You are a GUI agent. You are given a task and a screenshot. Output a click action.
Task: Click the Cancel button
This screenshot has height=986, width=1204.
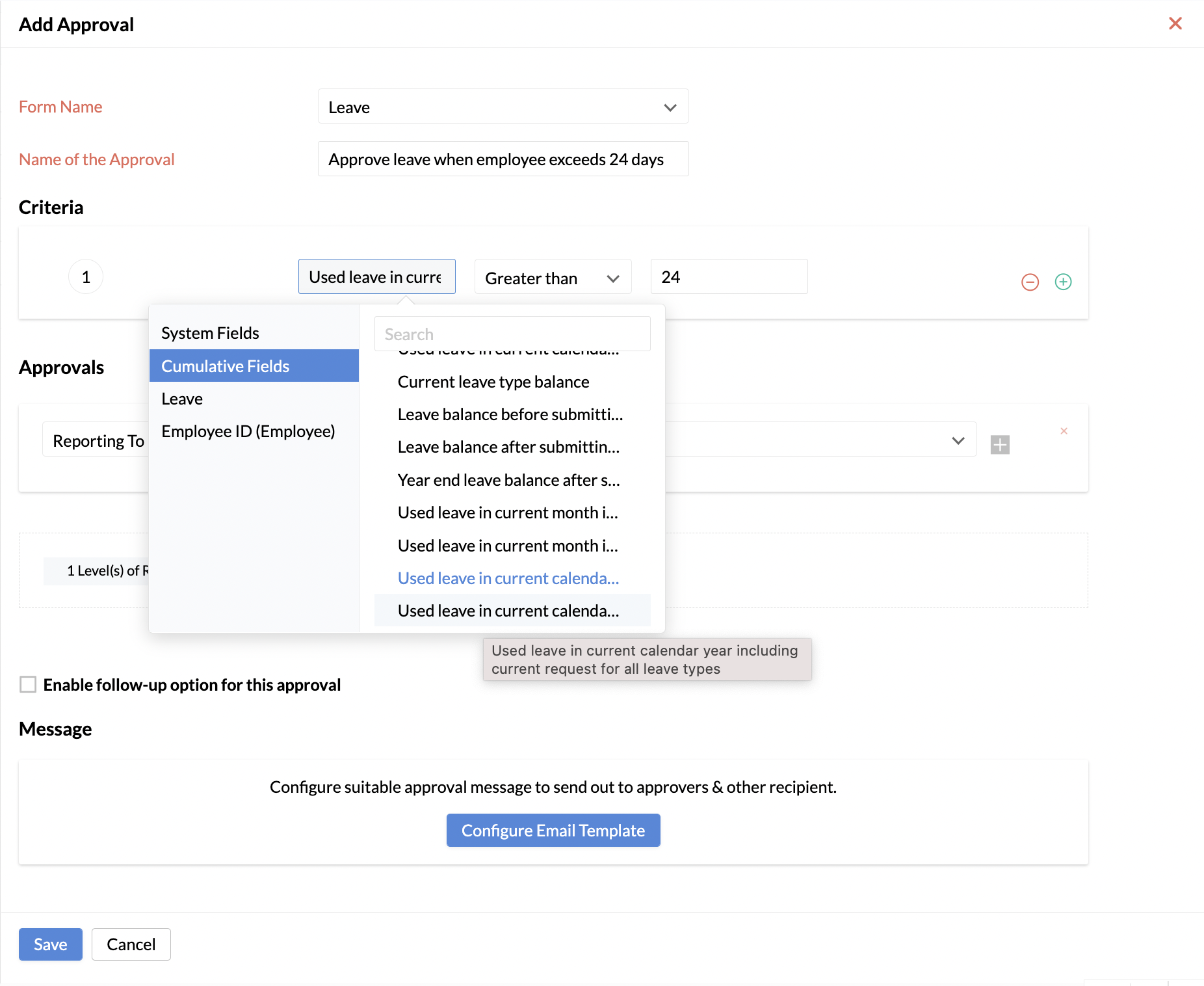click(131, 944)
